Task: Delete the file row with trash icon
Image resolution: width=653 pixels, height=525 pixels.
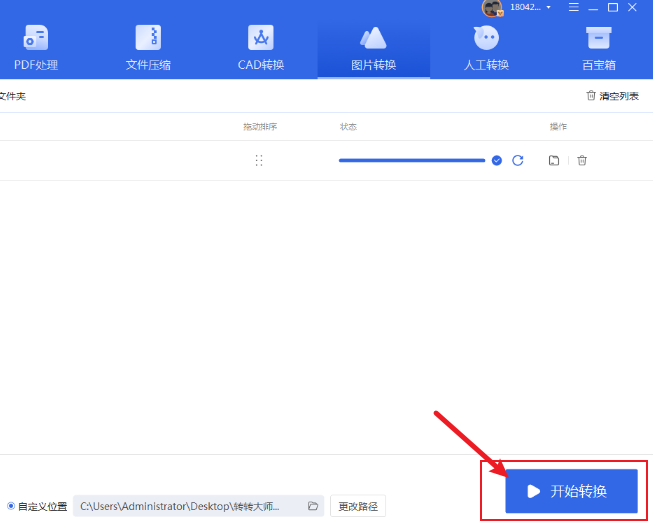Action: 582,160
